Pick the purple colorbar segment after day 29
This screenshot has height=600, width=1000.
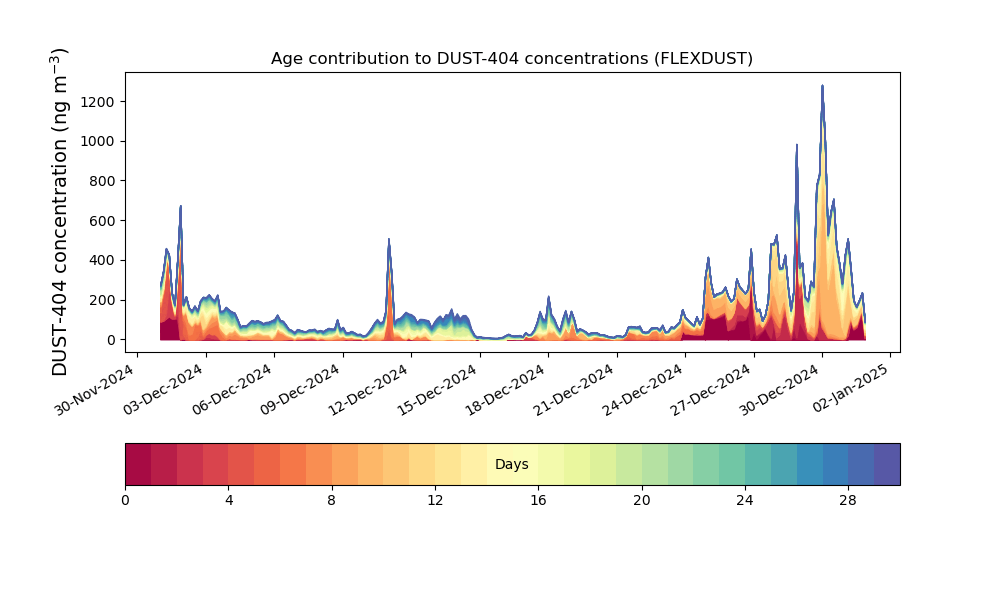click(887, 464)
